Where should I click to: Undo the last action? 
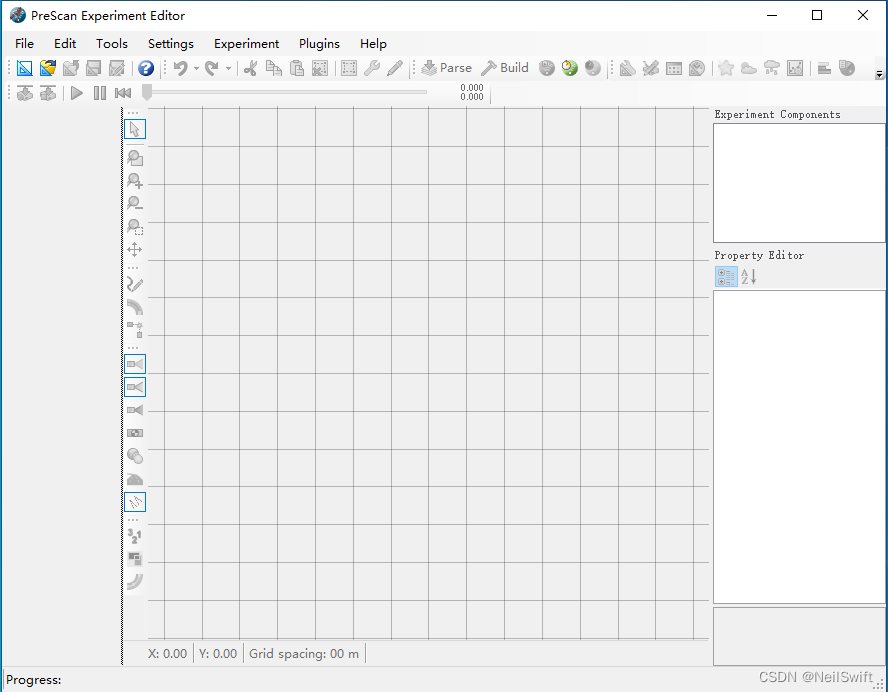pyautogui.click(x=181, y=68)
